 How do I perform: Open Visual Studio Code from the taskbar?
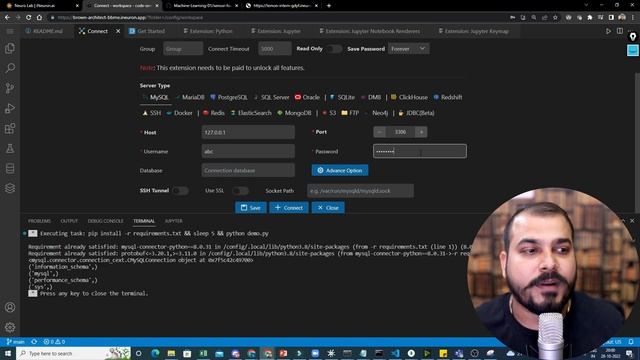coord(395,353)
